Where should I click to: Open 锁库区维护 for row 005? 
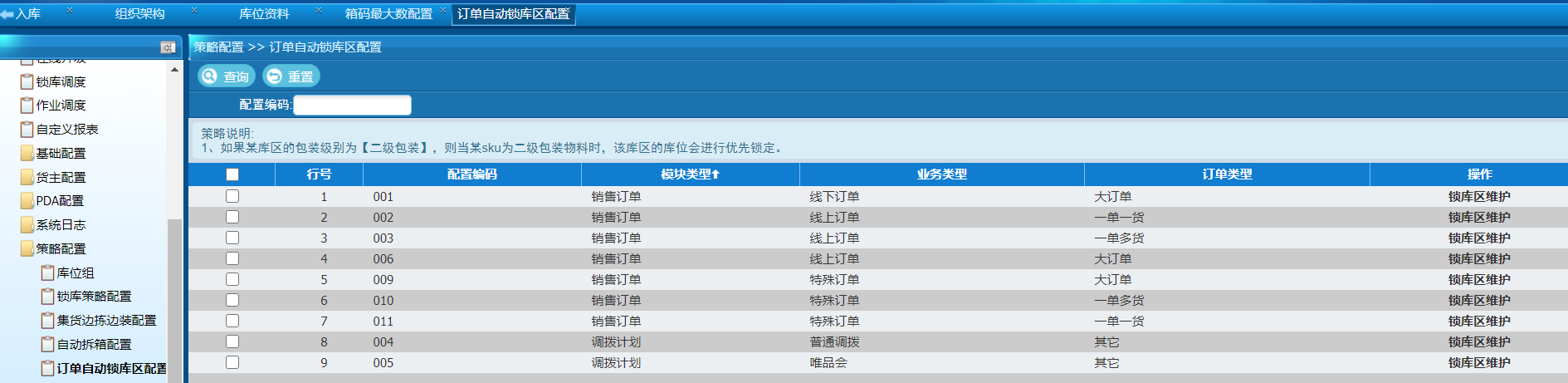point(1479,363)
